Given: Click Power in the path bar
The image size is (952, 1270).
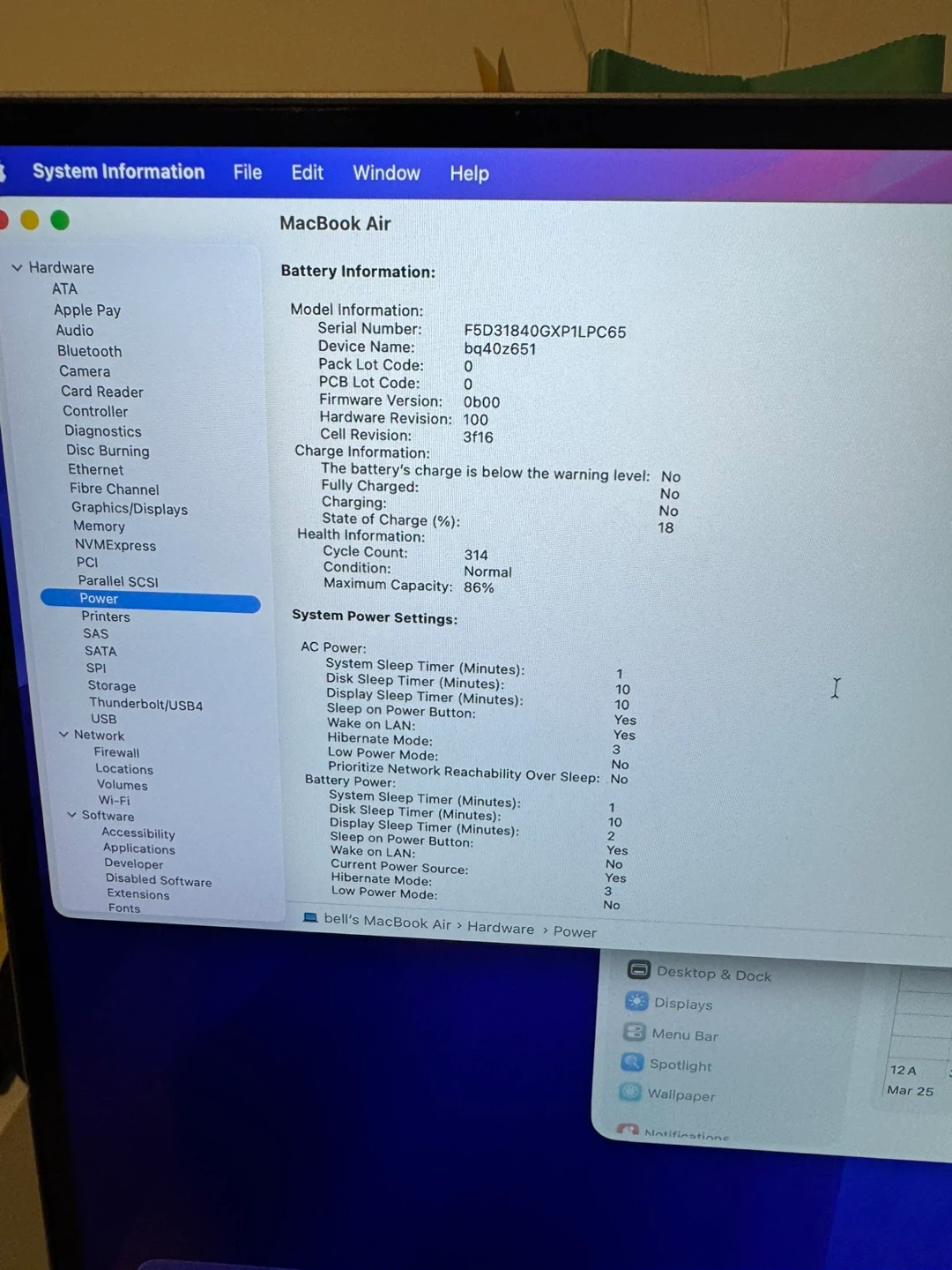Looking at the screenshot, I should 575,932.
